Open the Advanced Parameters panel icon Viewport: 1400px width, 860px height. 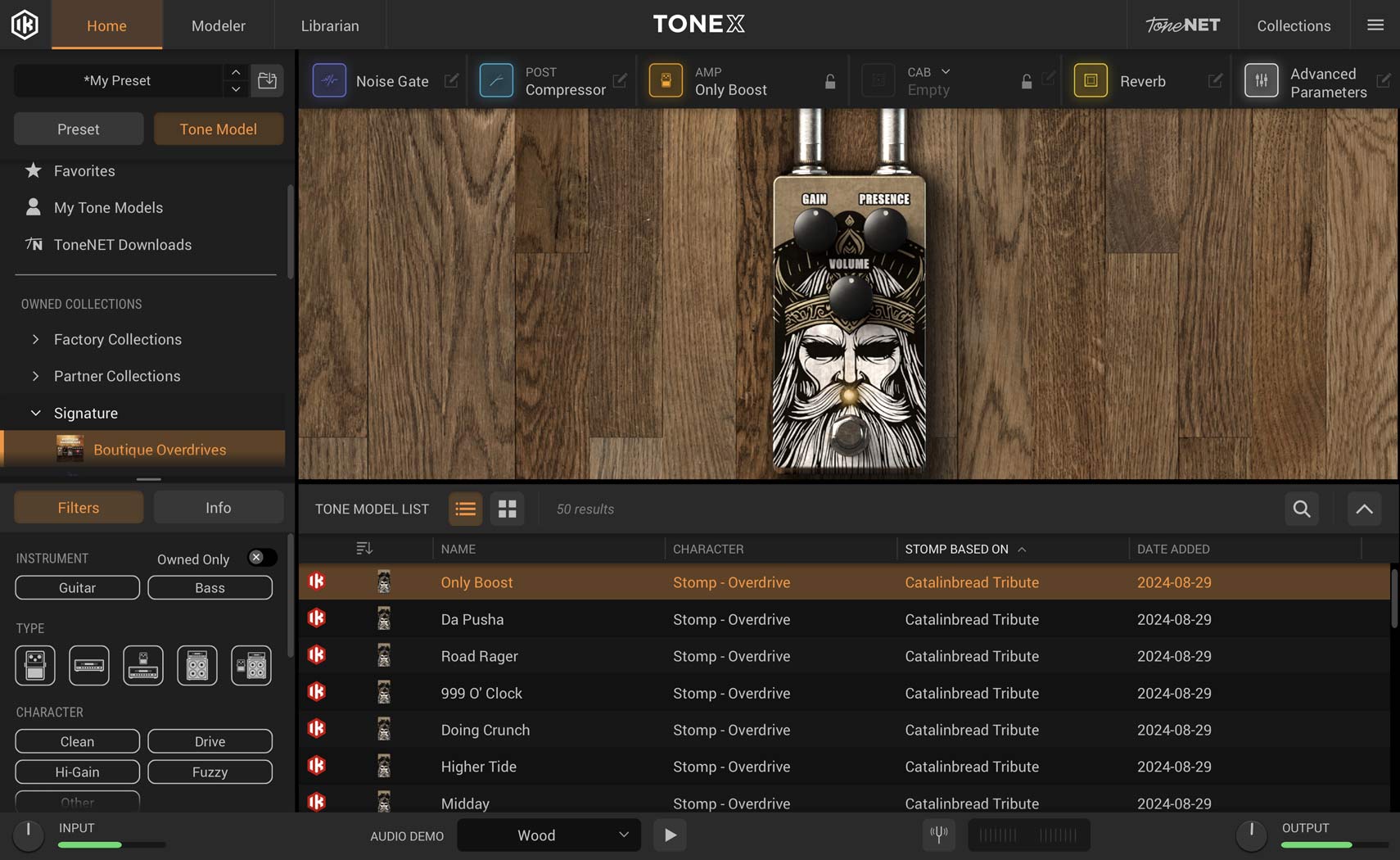click(1262, 80)
